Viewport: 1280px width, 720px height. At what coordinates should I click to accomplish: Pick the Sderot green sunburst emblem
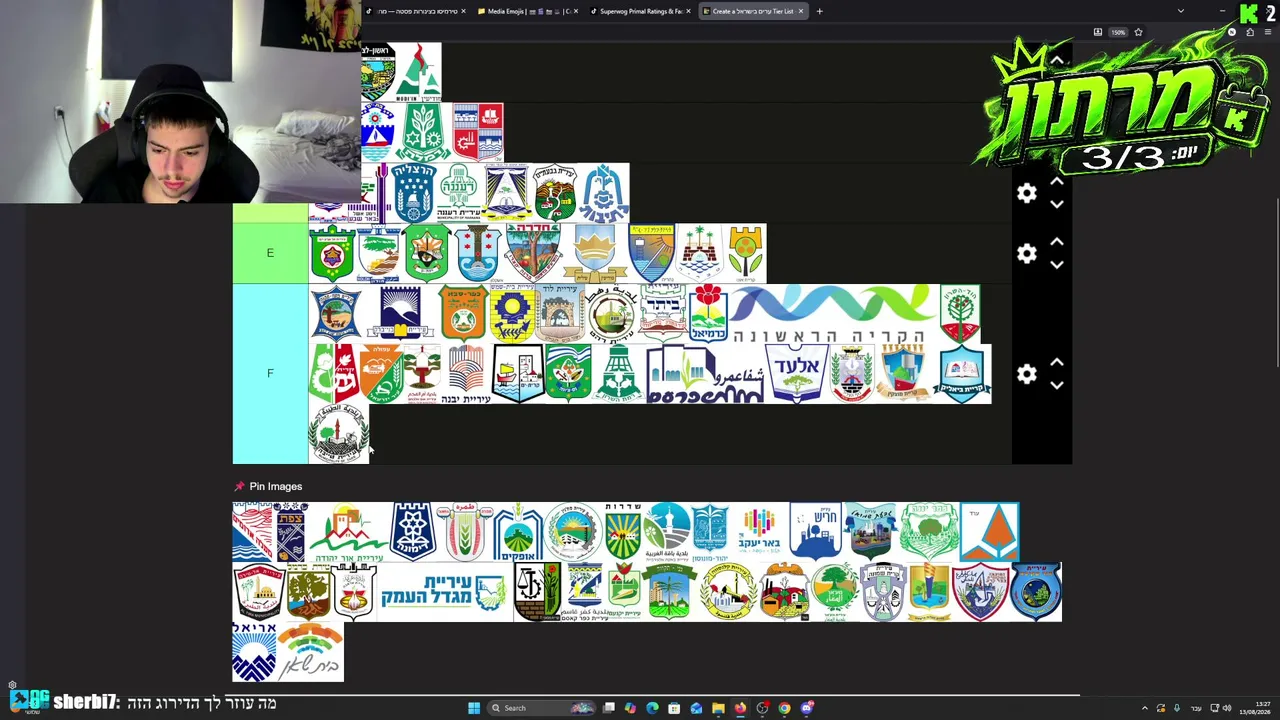[x=622, y=532]
